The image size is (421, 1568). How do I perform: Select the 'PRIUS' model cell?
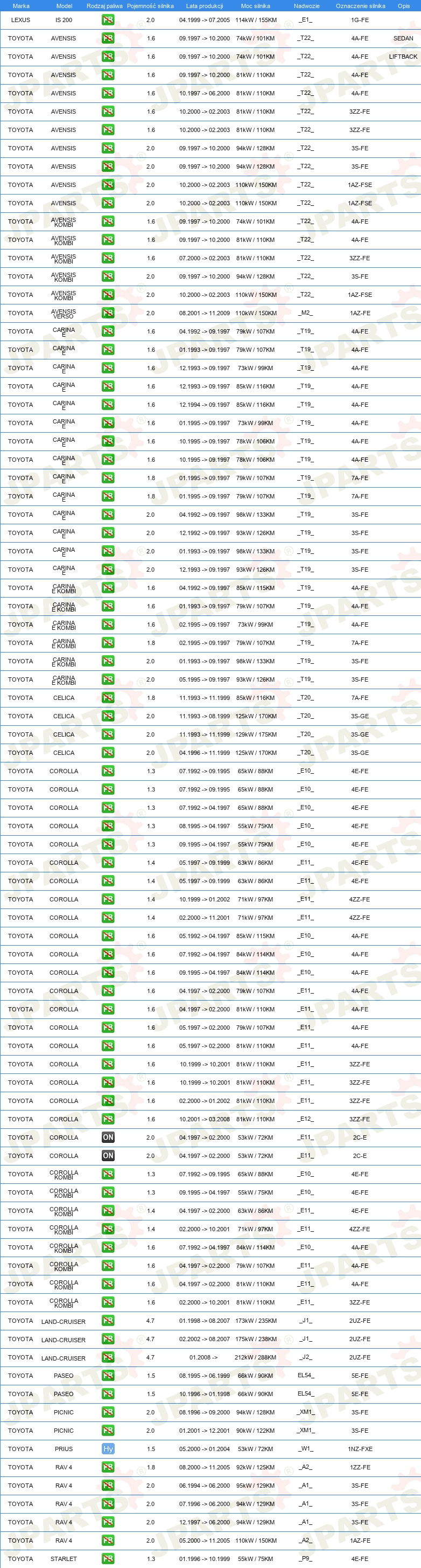coord(64,1449)
